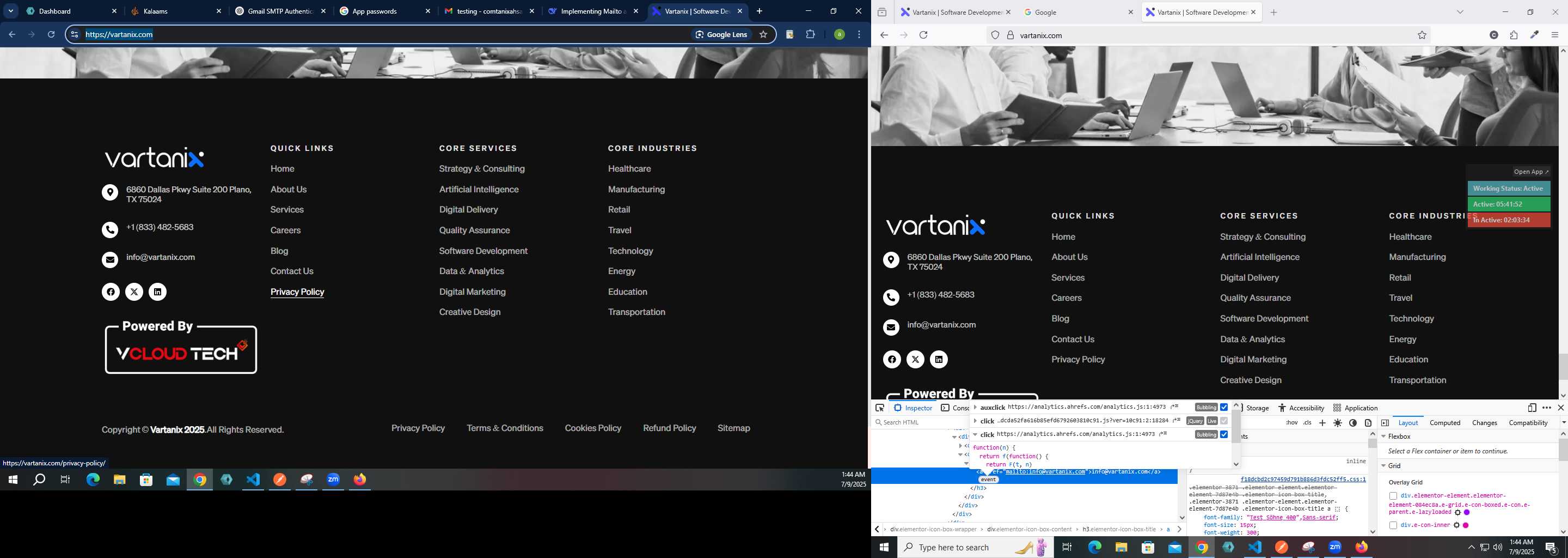Toggle dark color scheme simulation in DevTools rules
Viewport: 1568px width, 558px height.
click(x=1352, y=423)
